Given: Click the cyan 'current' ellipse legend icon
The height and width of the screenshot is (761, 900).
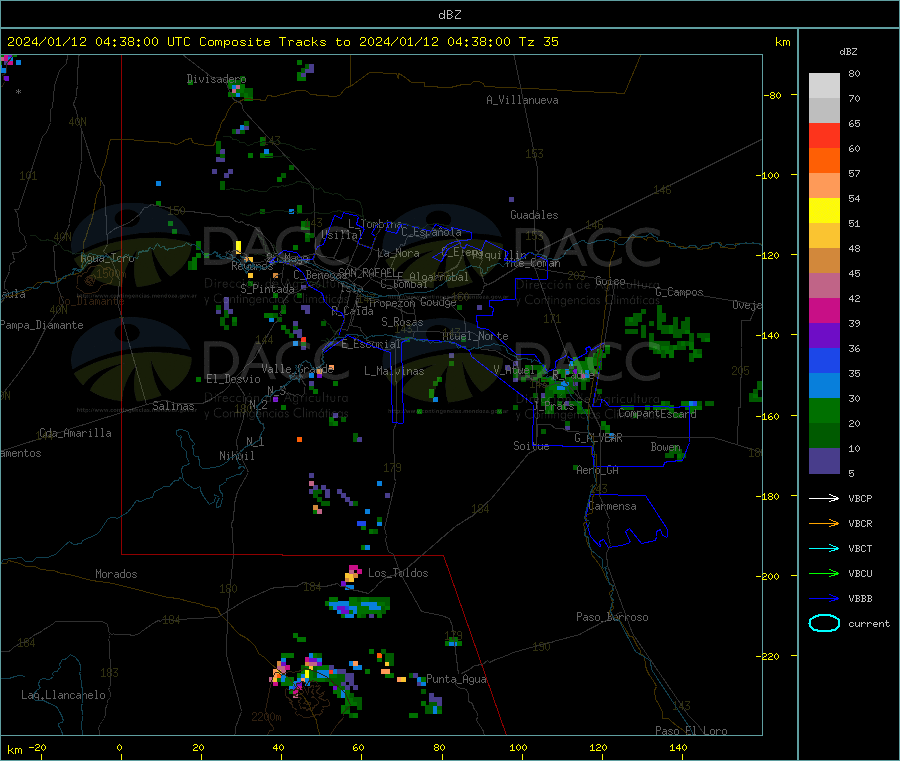Looking at the screenshot, I should coord(824,623).
